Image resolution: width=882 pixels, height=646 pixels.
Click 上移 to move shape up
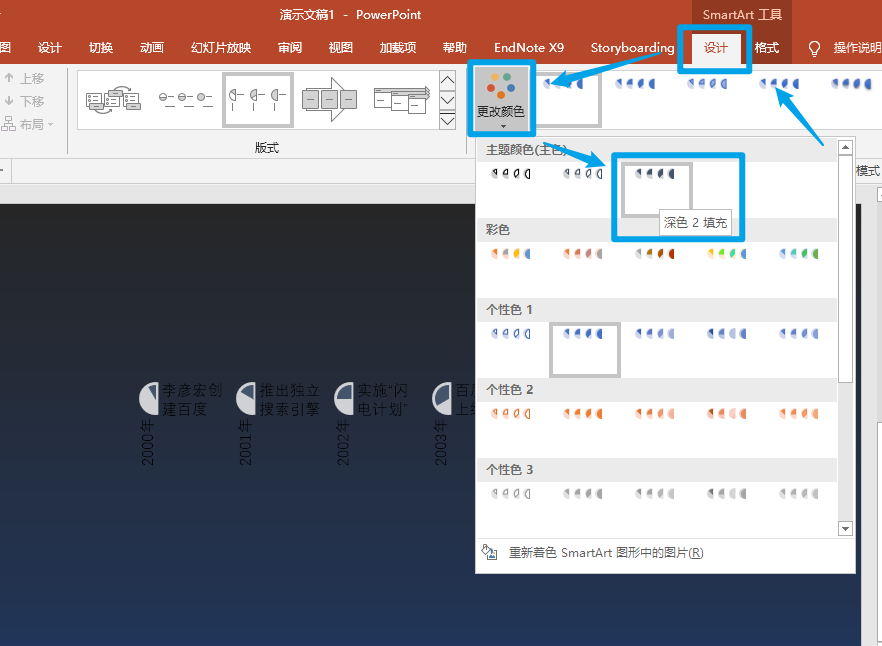click(x=25, y=78)
